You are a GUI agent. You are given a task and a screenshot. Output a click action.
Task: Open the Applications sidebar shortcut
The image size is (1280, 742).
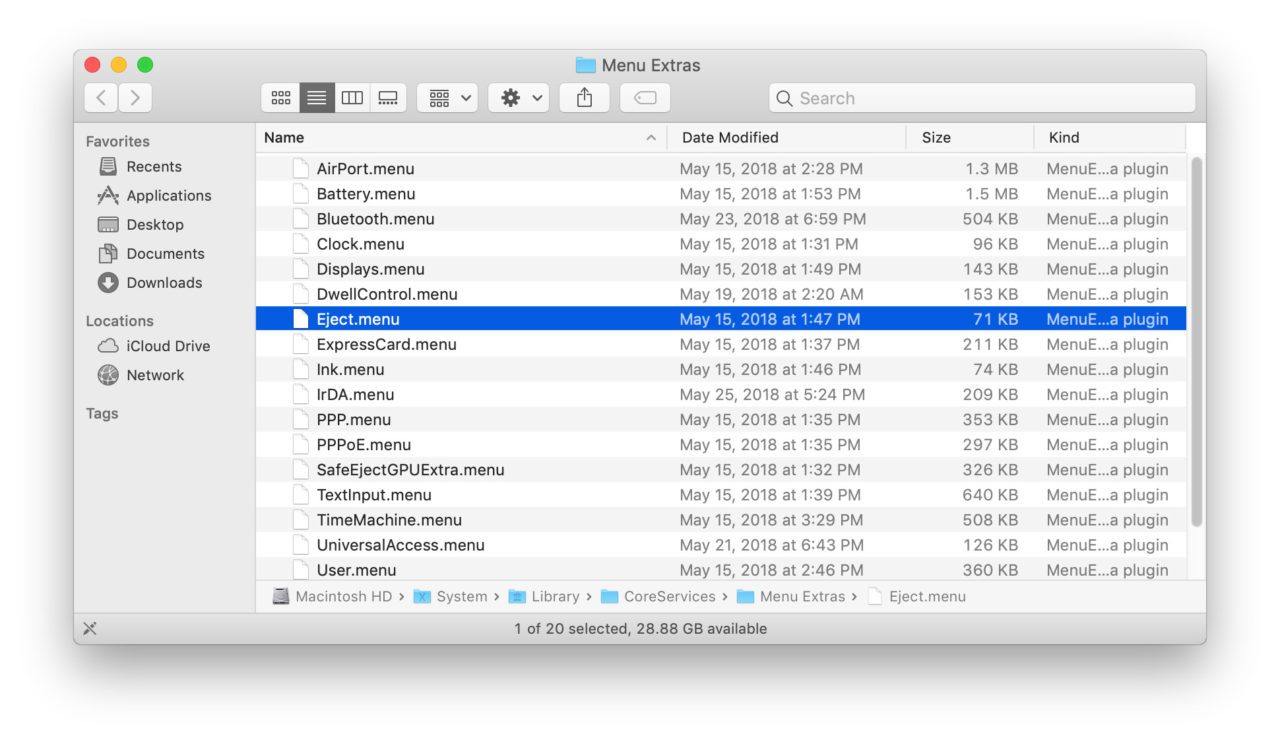[168, 195]
